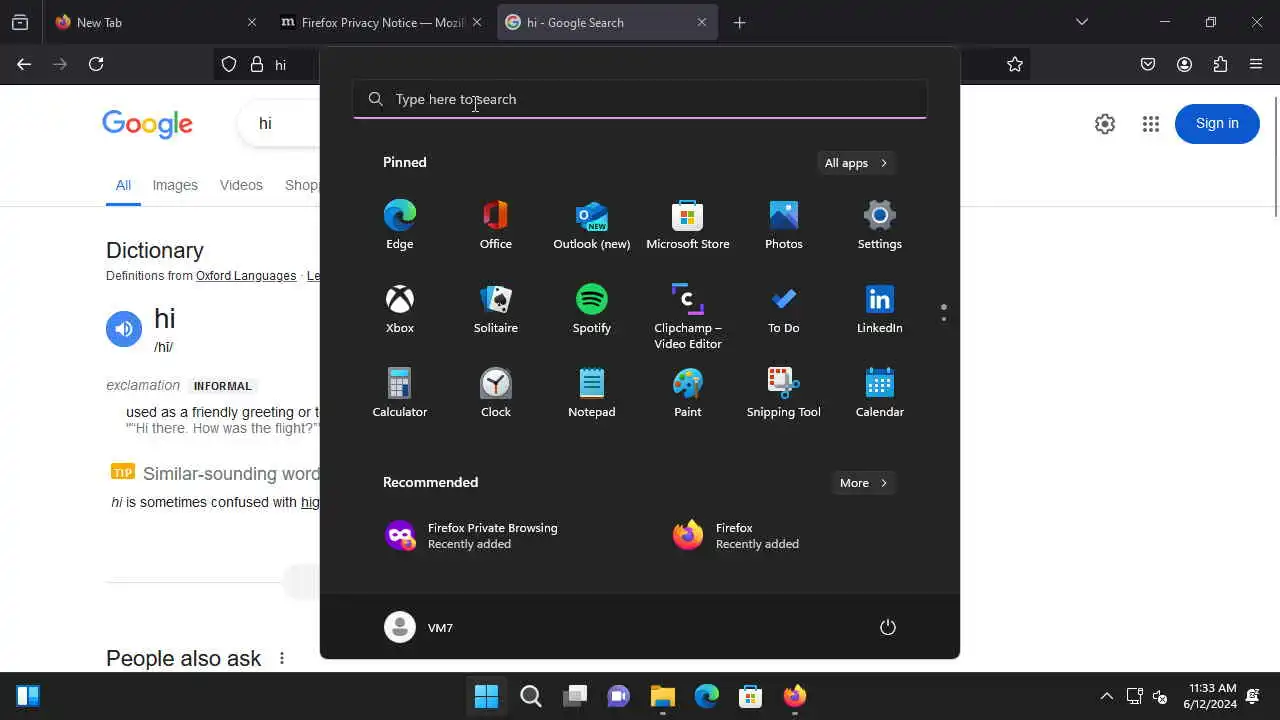Click the Windows Start button on taskbar
The height and width of the screenshot is (720, 1280).
point(487,696)
